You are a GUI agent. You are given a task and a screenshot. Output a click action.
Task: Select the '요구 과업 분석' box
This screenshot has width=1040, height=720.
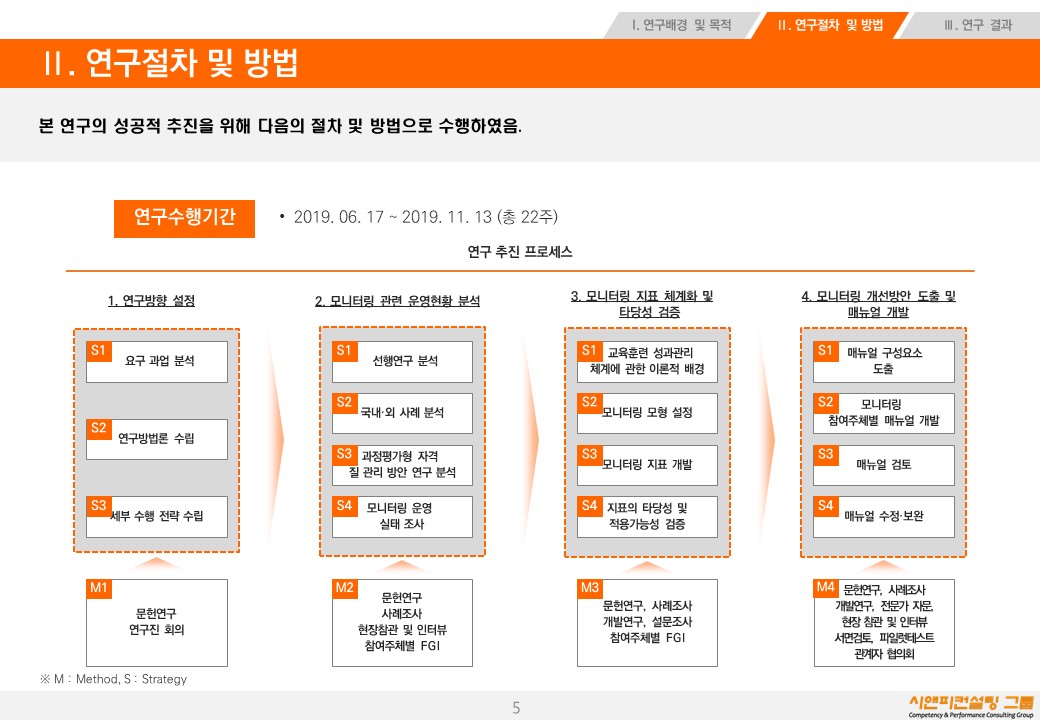tap(157, 361)
